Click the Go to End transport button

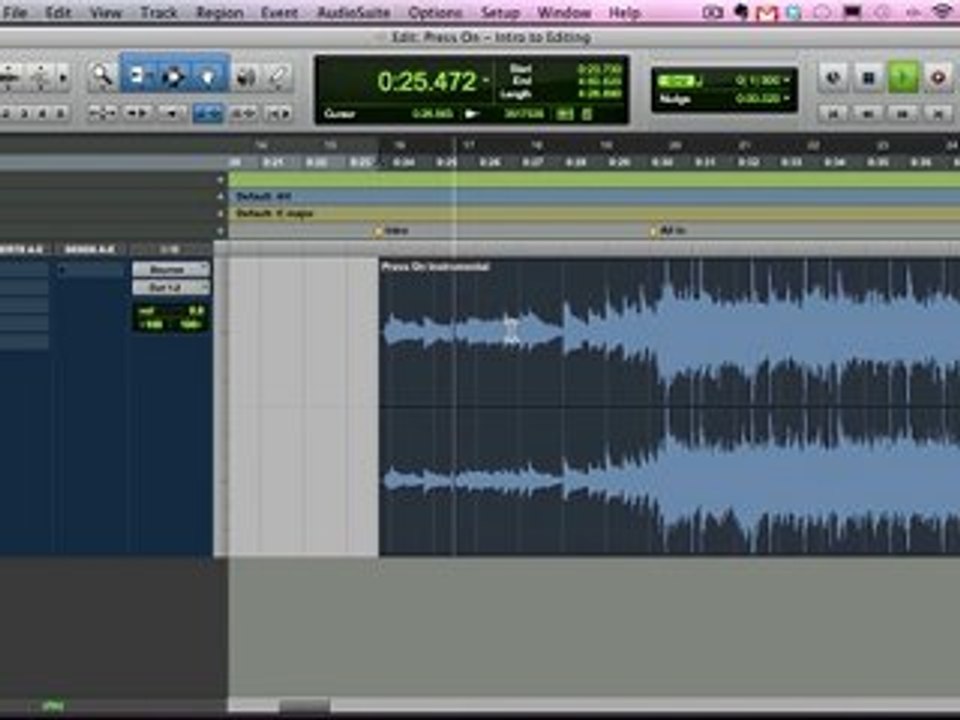938,113
